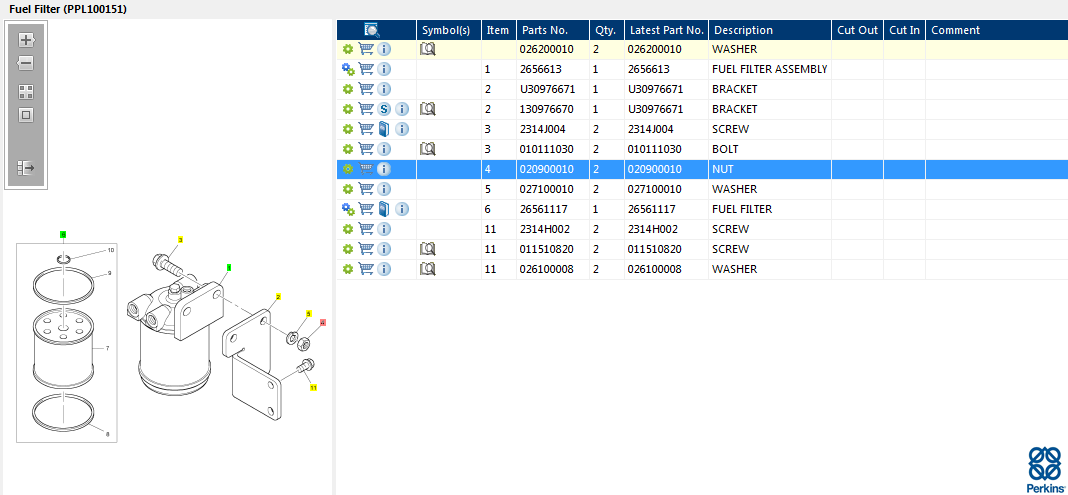Click the 'BOLT' description cell
The height and width of the screenshot is (495, 1068).
tap(725, 149)
